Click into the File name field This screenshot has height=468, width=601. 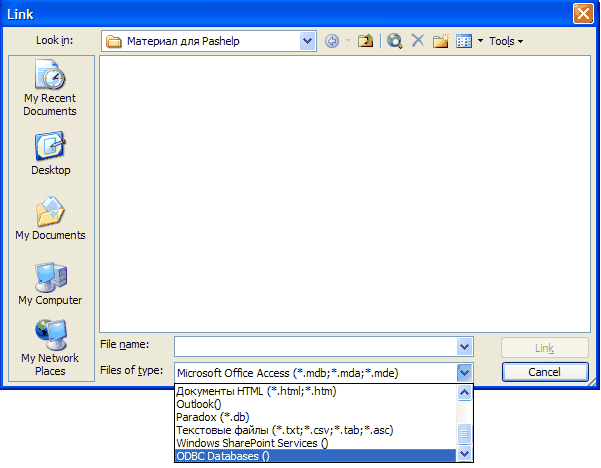click(316, 347)
